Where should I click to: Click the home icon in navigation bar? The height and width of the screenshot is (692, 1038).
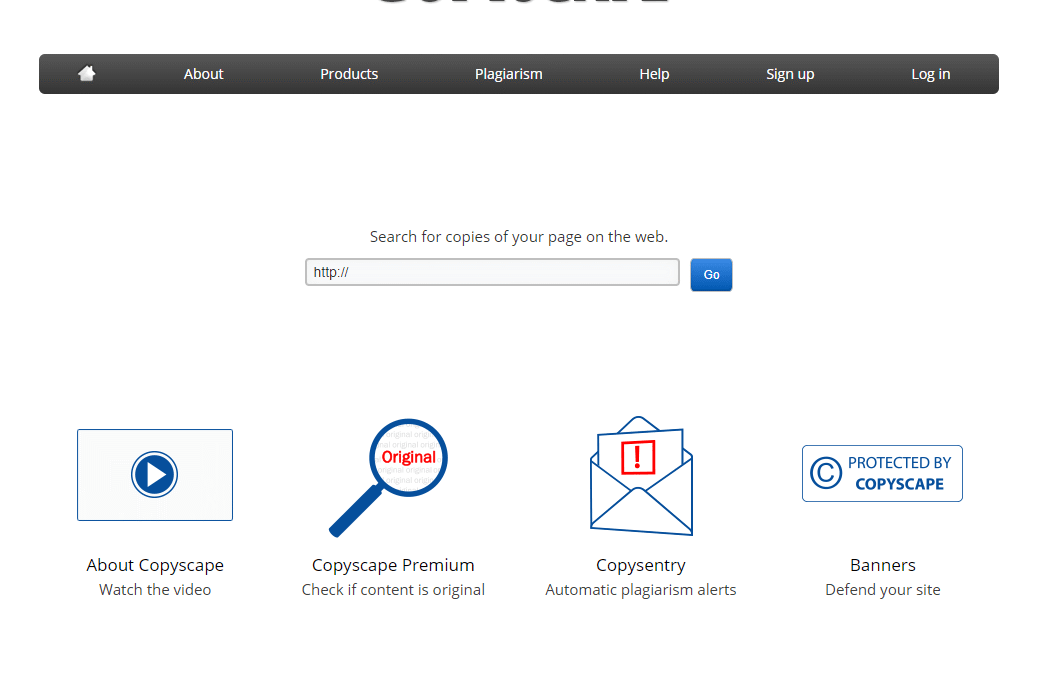[87, 74]
